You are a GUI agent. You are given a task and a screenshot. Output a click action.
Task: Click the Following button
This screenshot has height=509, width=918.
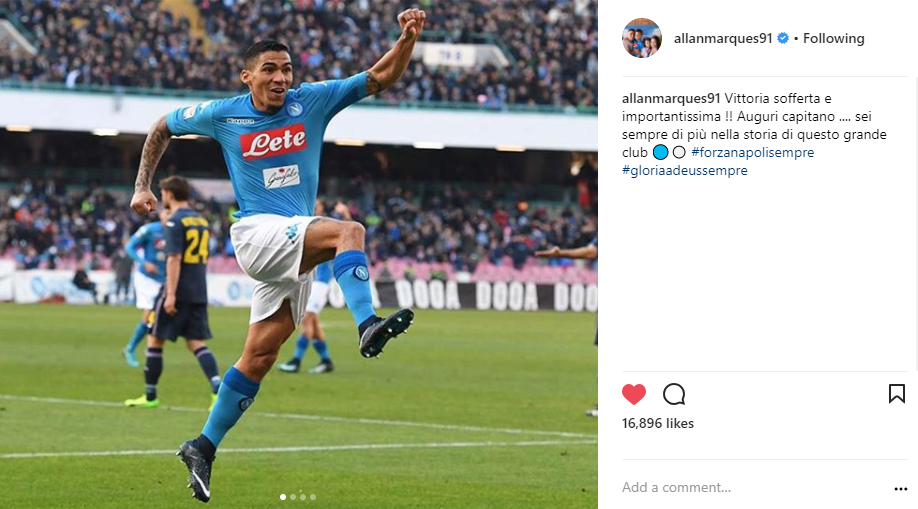point(833,39)
